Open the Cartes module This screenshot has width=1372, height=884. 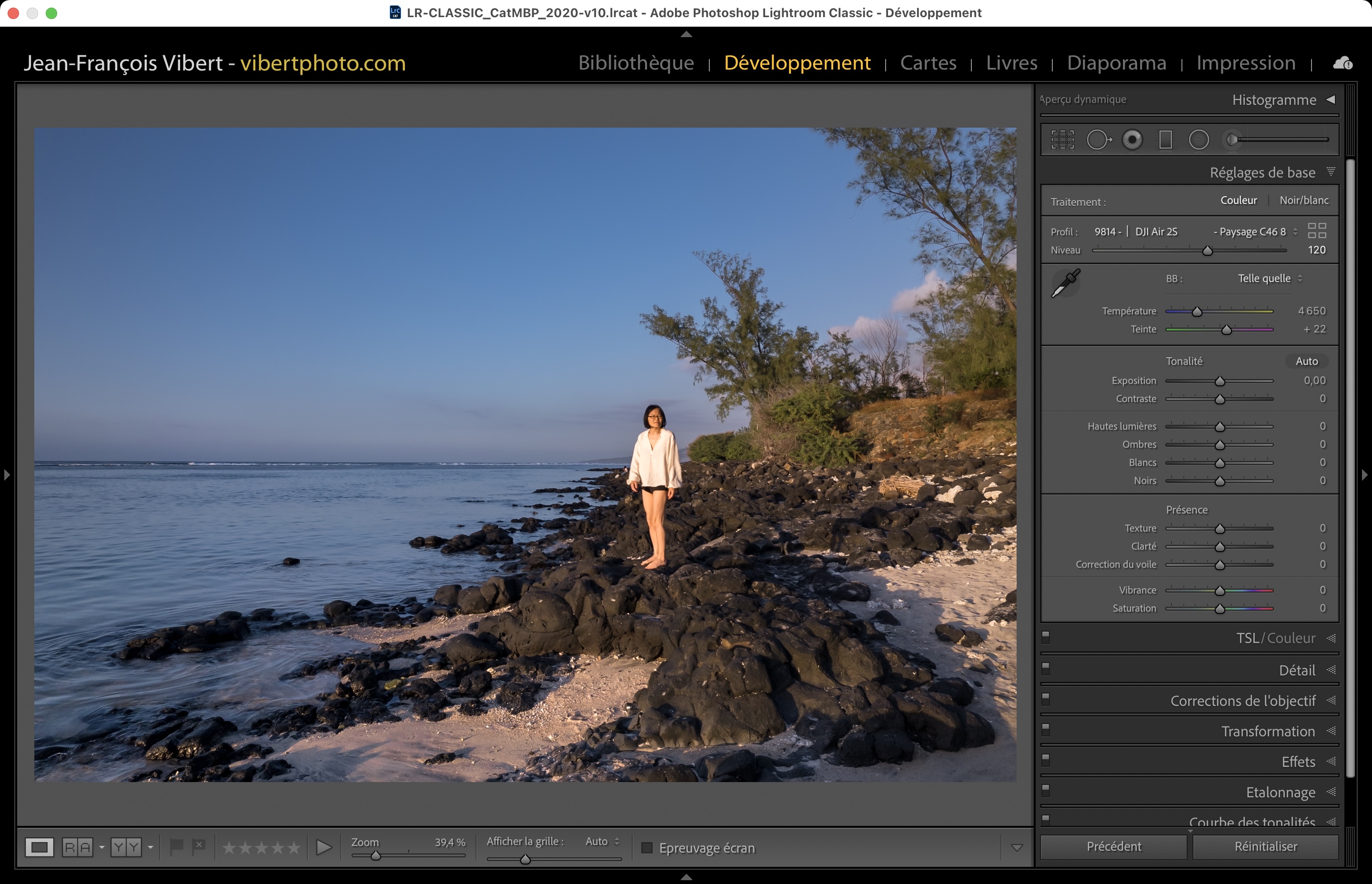928,62
